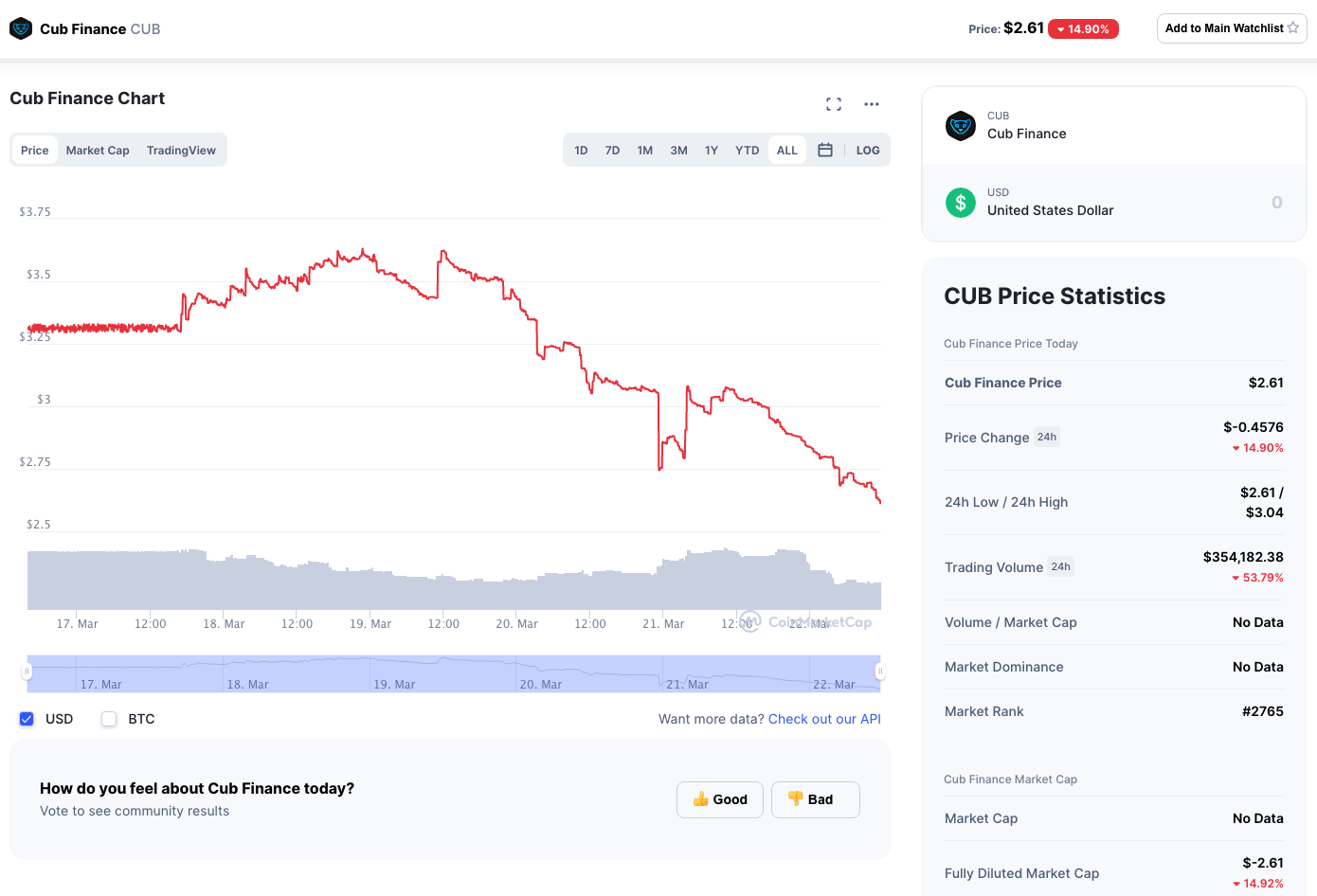
Task: Open the chart three-dots more menu
Action: (x=872, y=104)
